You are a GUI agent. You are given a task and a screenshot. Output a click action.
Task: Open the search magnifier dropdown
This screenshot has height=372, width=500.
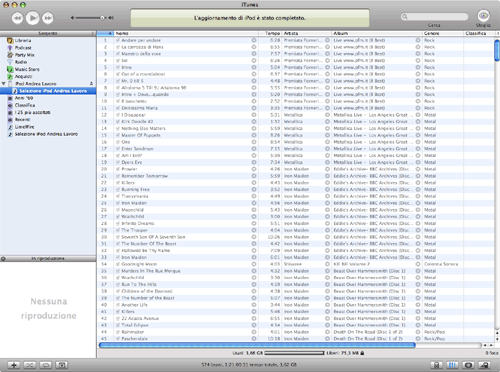tap(405, 17)
